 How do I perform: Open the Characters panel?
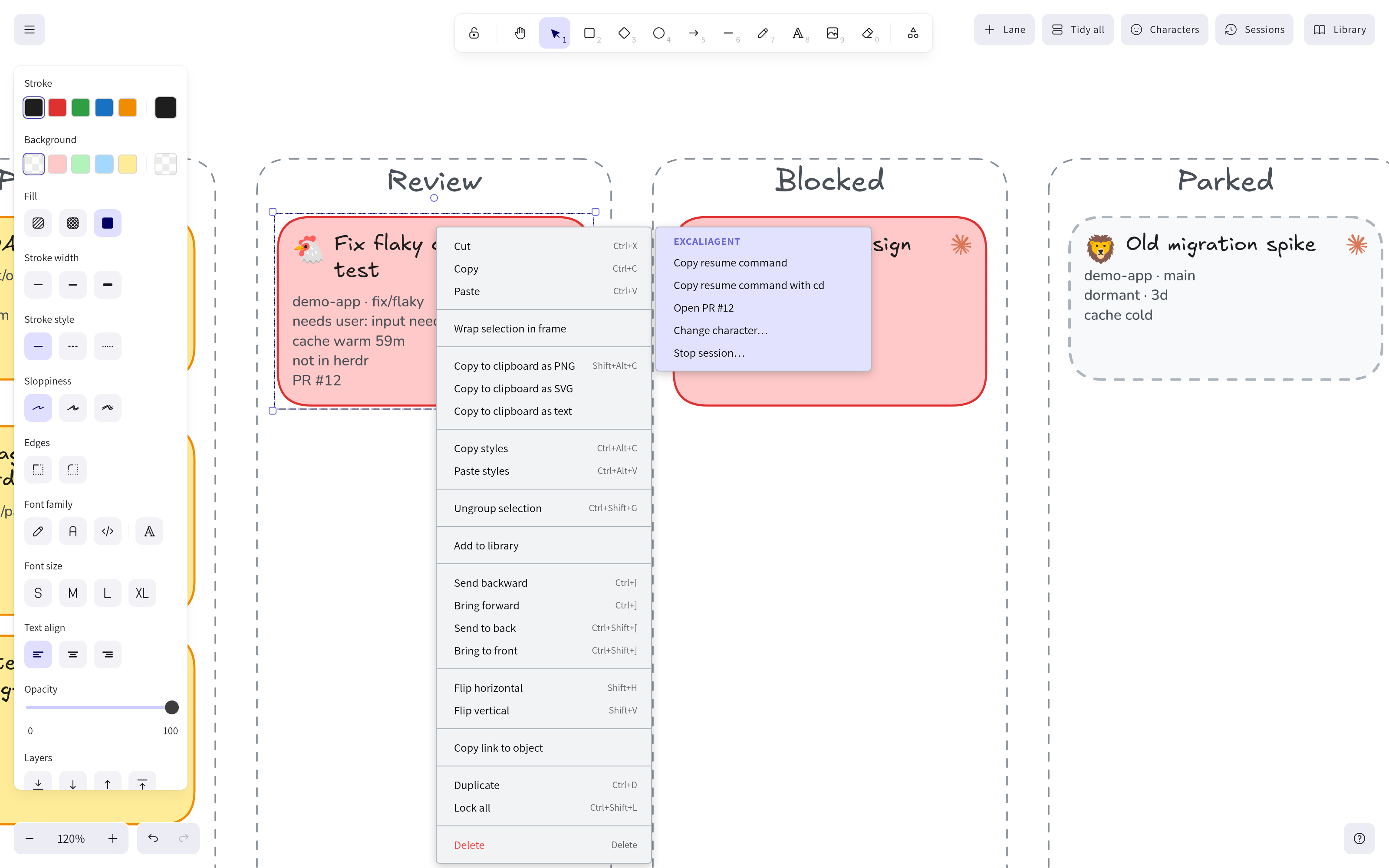tap(1164, 29)
